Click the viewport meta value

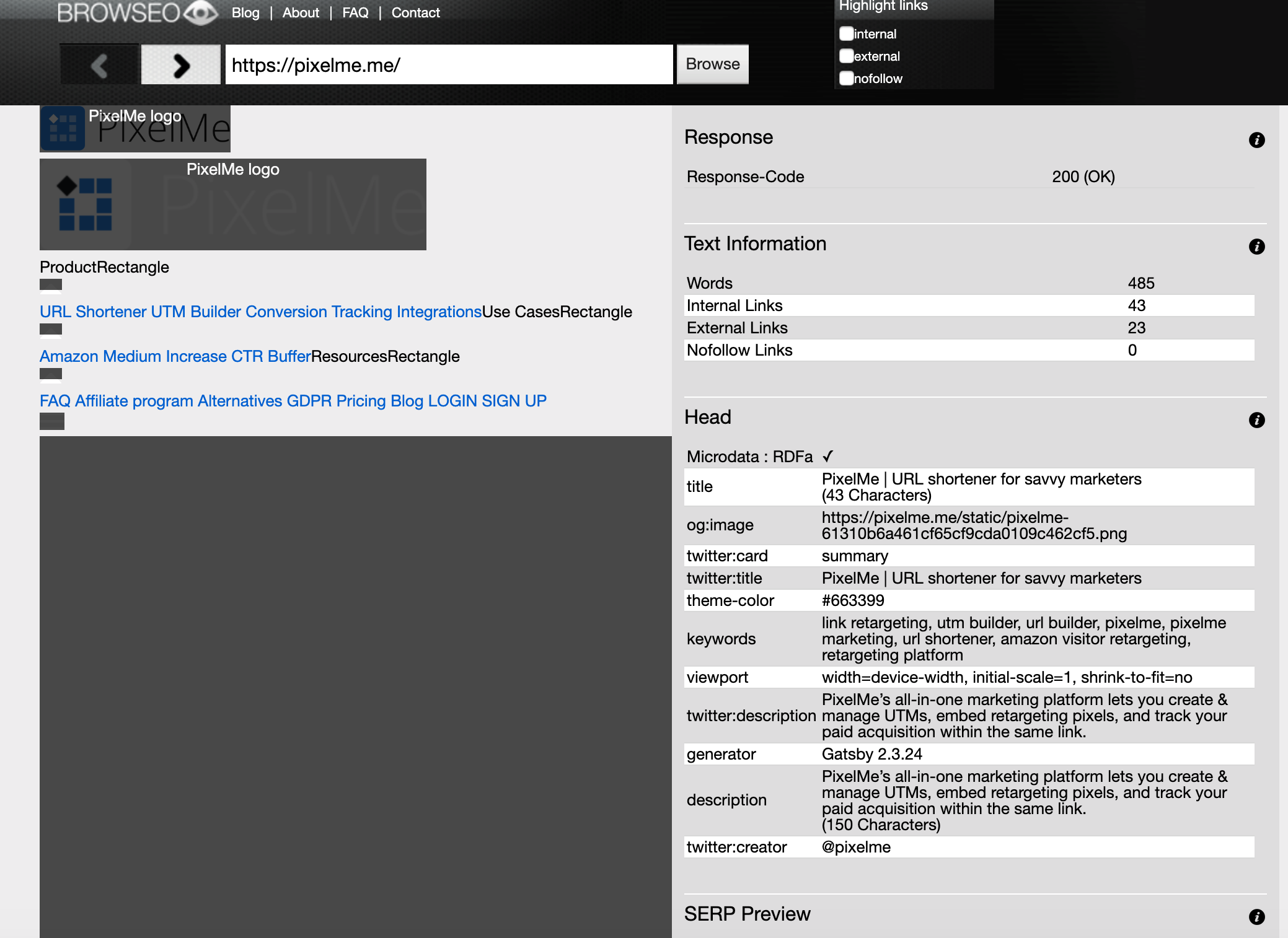pos(1007,677)
